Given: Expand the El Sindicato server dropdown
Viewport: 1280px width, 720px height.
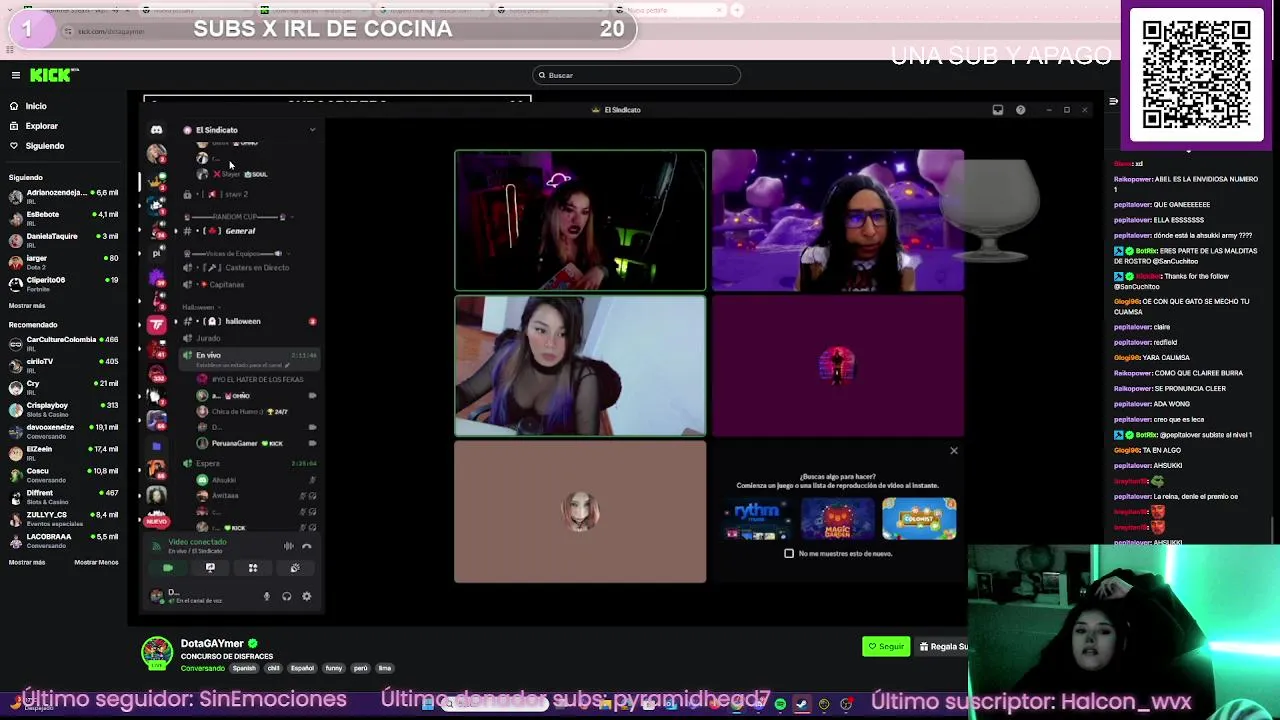Looking at the screenshot, I should pyautogui.click(x=312, y=130).
